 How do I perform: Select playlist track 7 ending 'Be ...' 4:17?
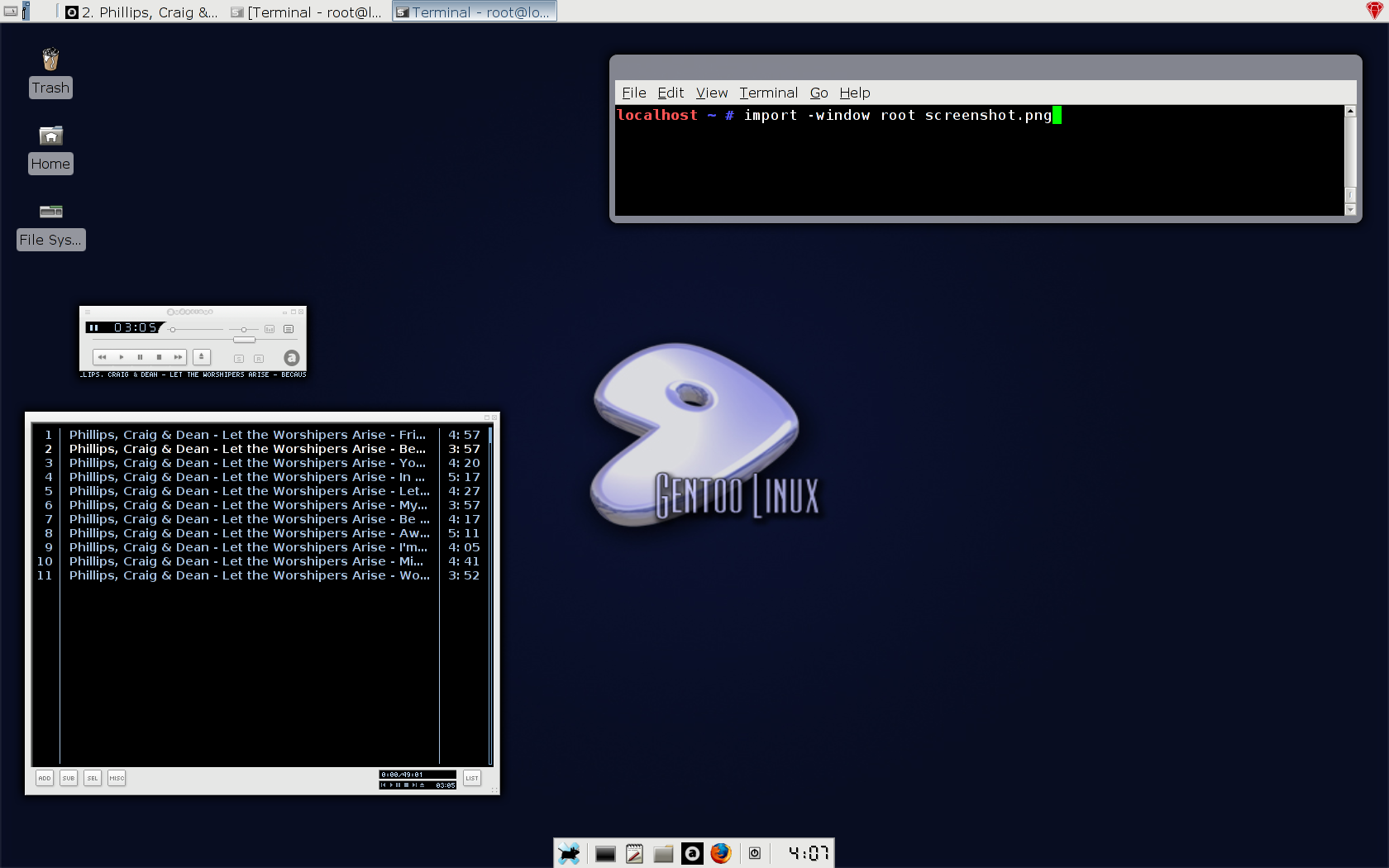point(258,519)
